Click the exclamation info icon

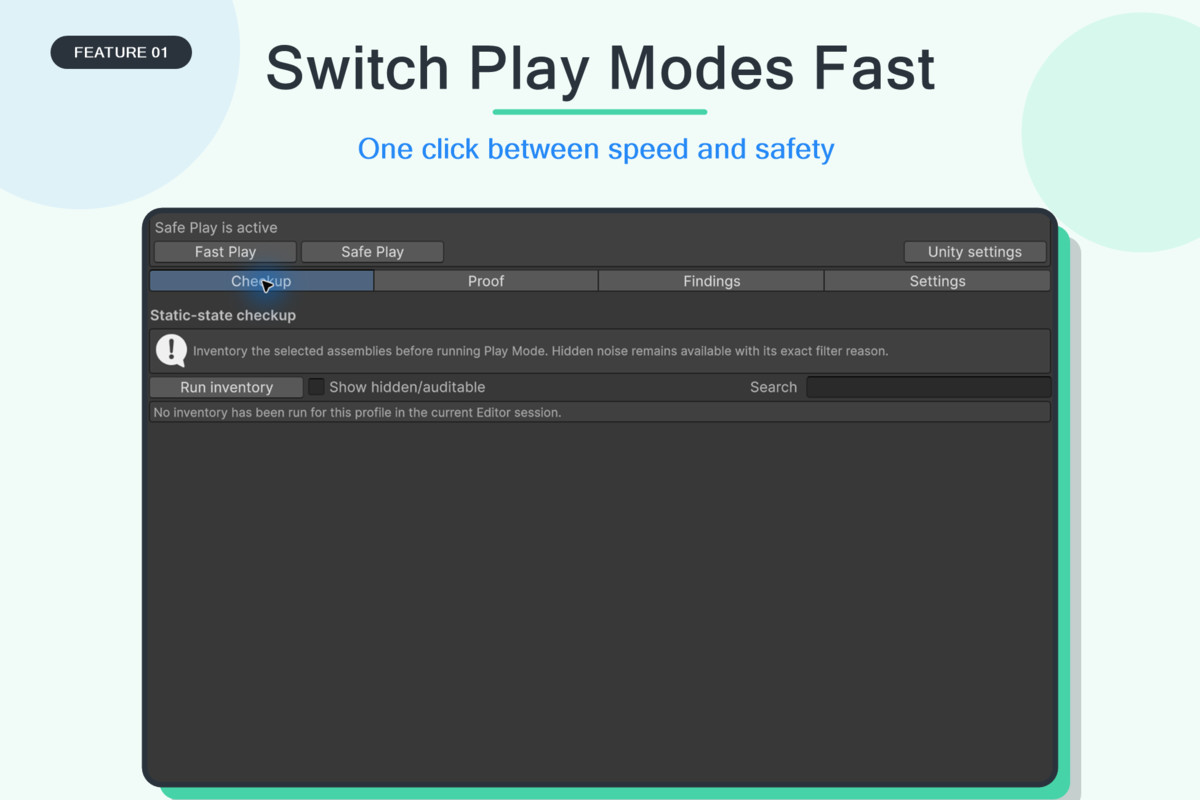coord(172,351)
